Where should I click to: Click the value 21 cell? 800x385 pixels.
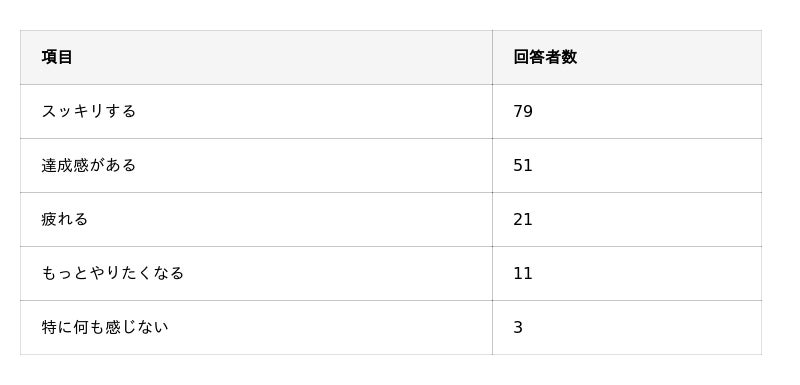coord(627,219)
